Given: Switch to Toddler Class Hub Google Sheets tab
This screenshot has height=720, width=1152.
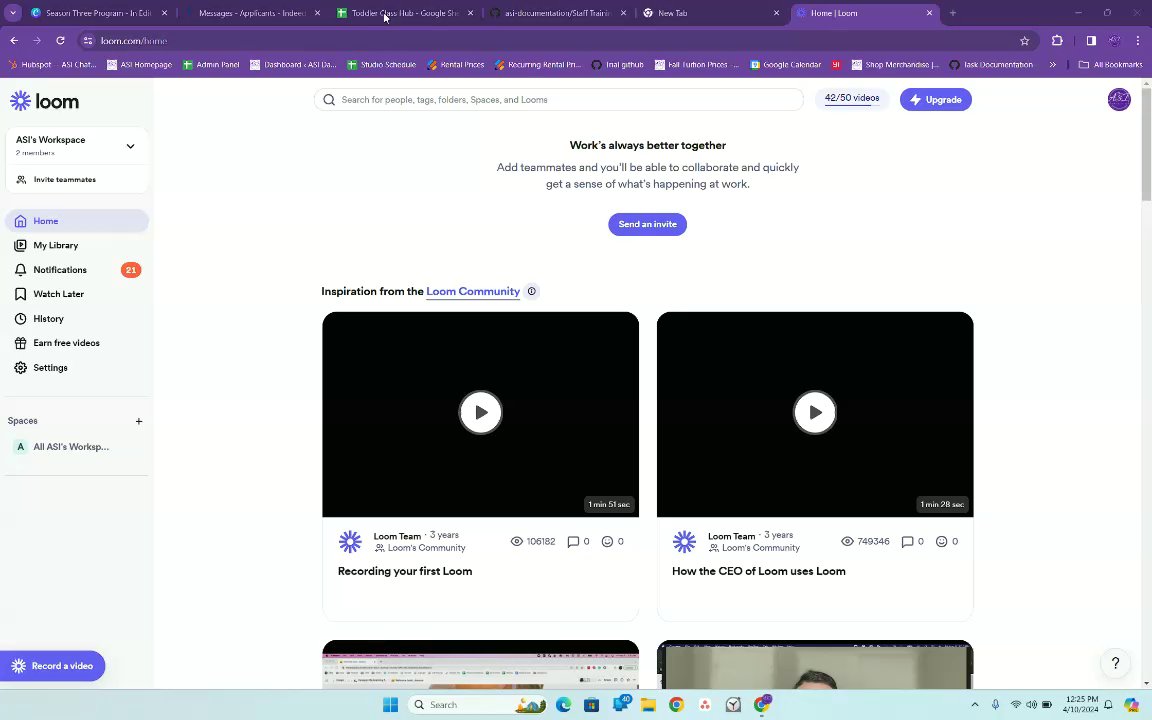Looking at the screenshot, I should (x=405, y=13).
